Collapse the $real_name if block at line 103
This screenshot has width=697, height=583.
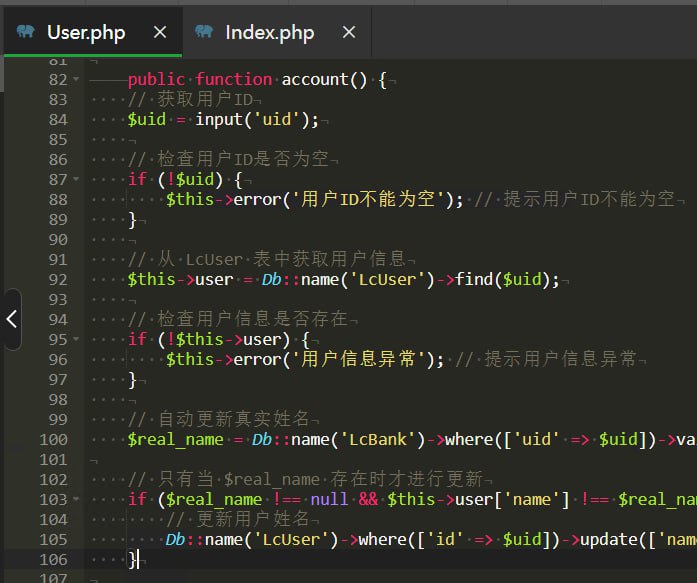77,500
